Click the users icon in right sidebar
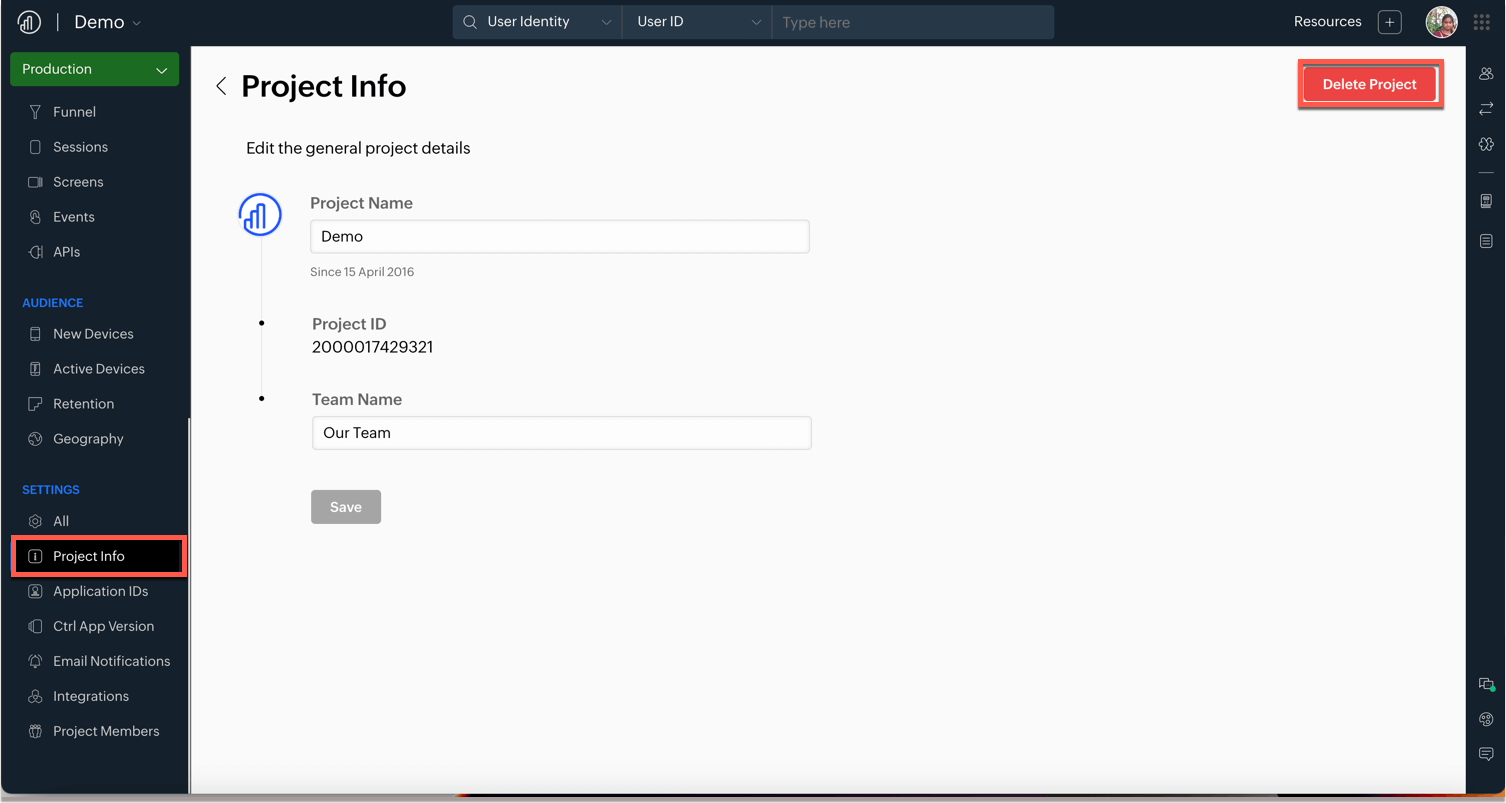This screenshot has height=803, width=1506. click(1486, 74)
